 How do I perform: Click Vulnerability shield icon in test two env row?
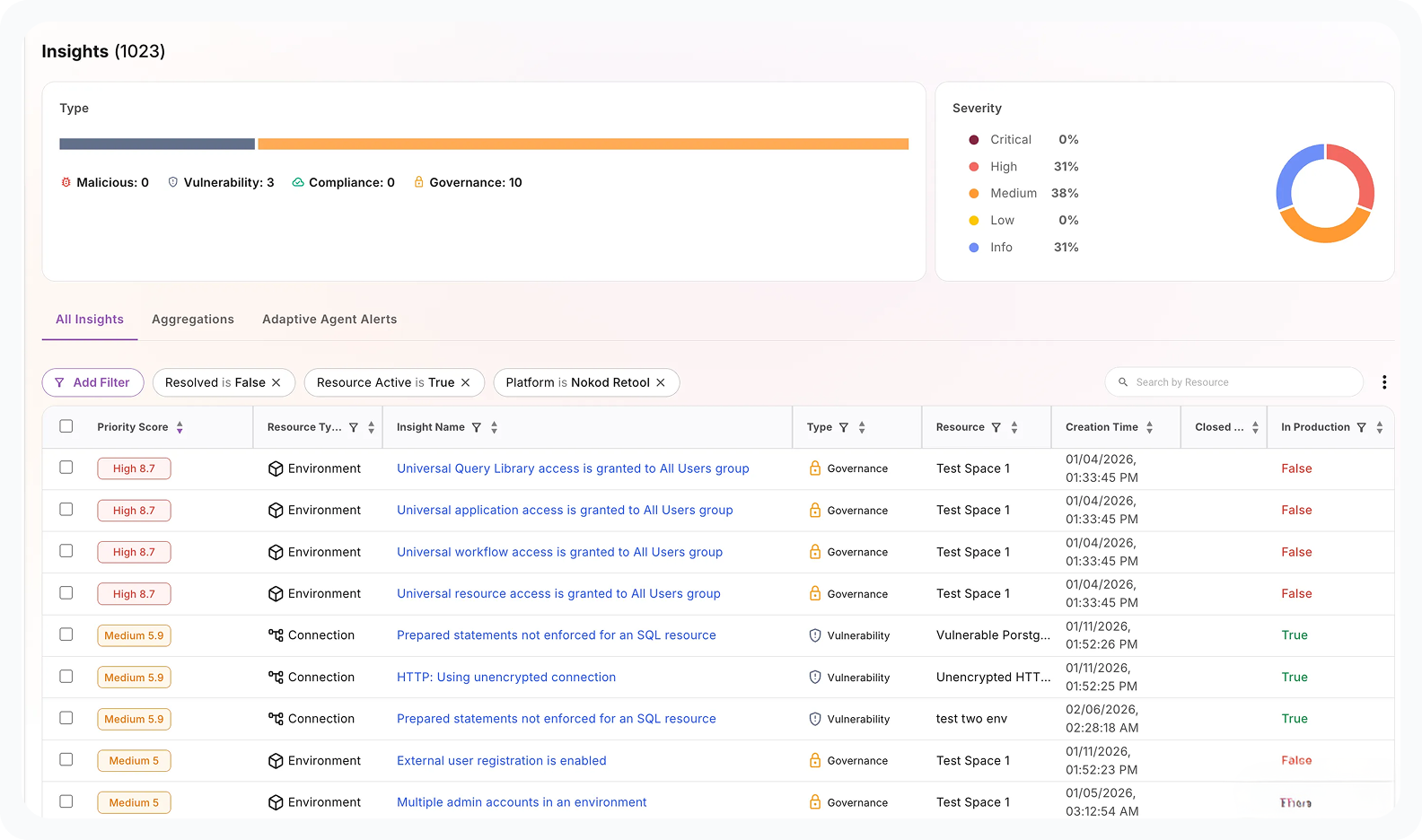point(815,719)
